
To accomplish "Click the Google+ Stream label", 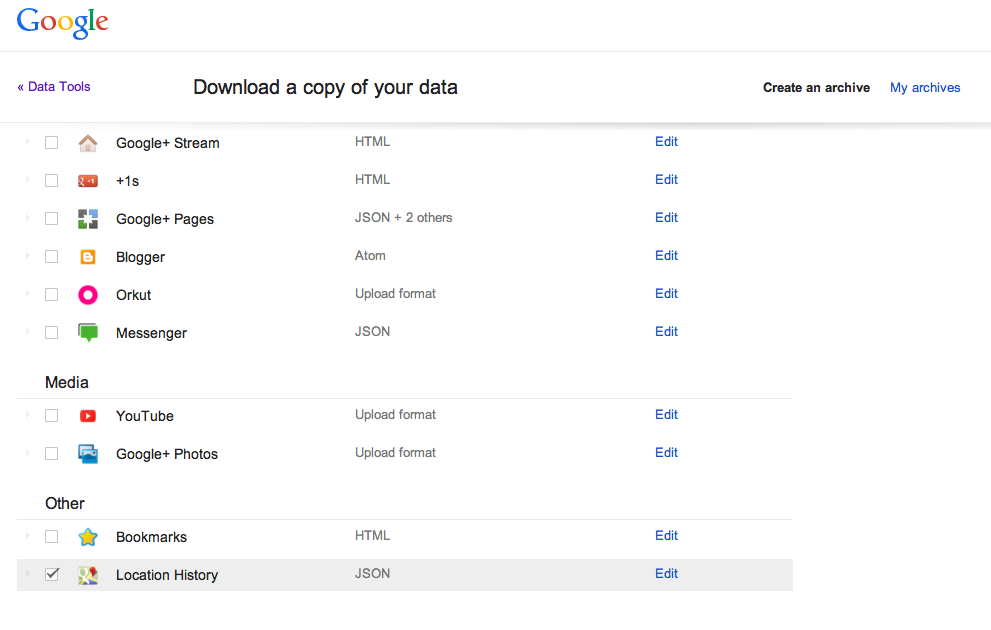I will pyautogui.click(x=167, y=143).
